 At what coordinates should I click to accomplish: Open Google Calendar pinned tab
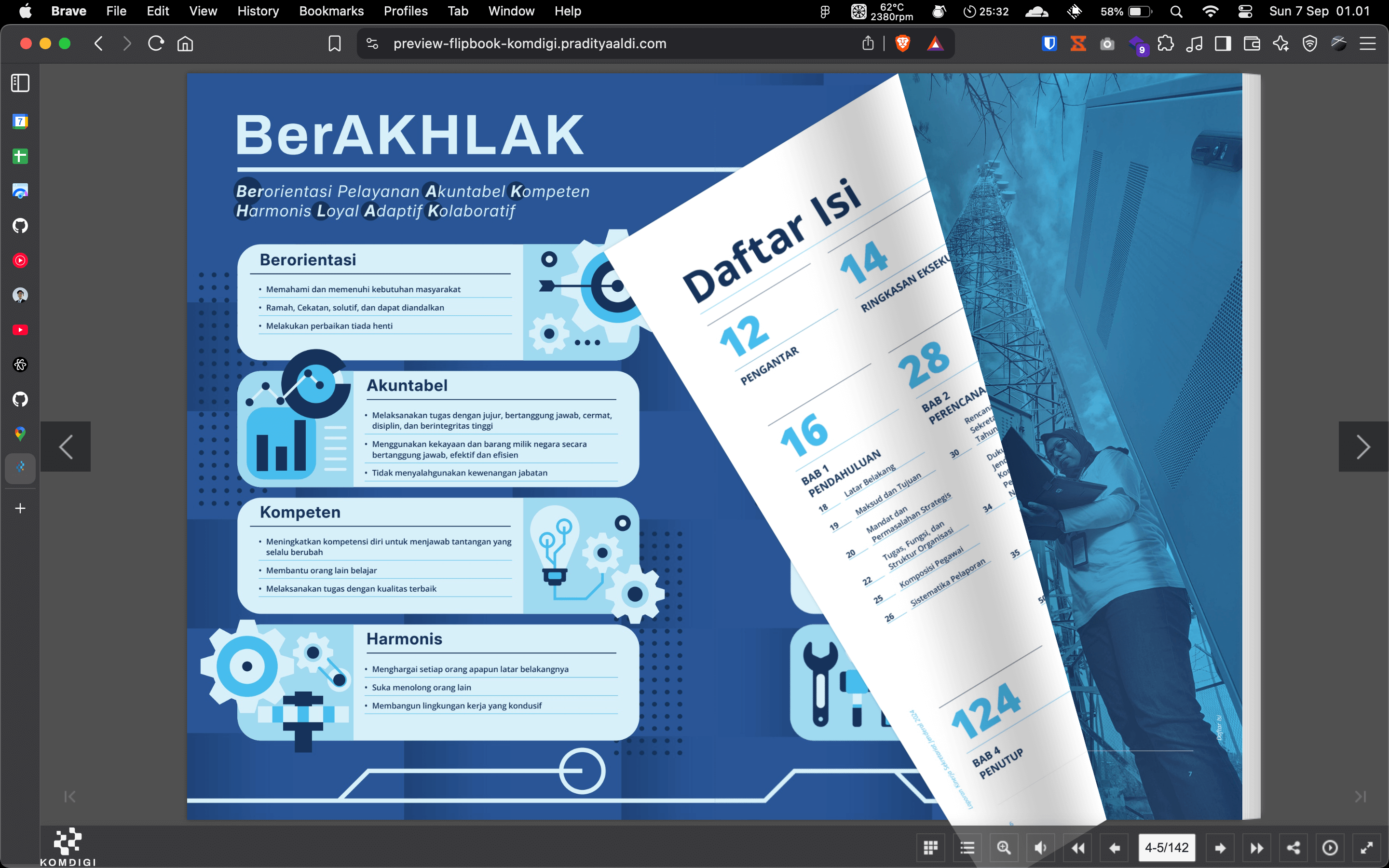pos(20,121)
